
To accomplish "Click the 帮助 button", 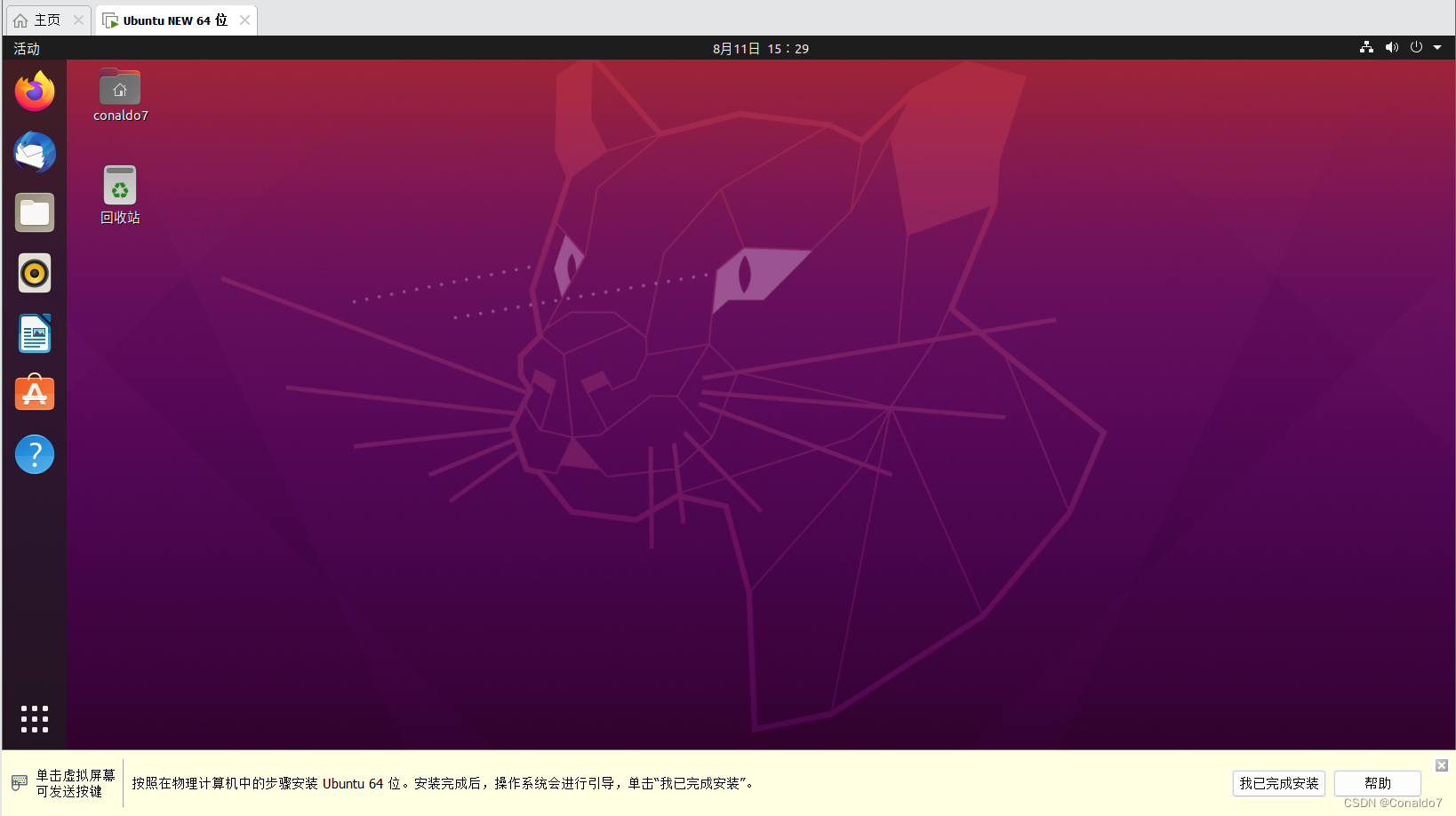I will tap(1378, 783).
